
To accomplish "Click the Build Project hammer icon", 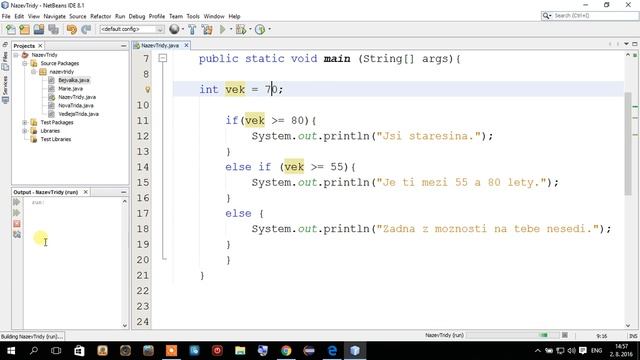I will tap(192, 29).
